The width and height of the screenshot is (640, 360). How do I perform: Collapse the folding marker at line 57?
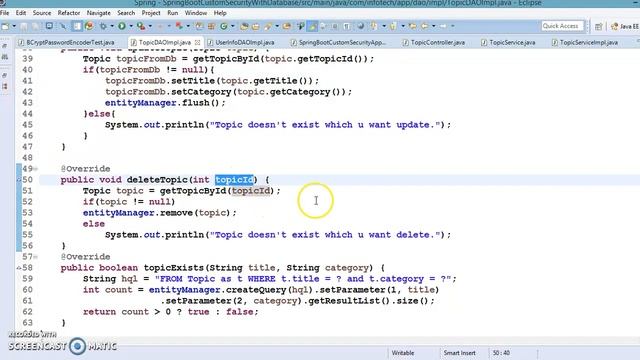click(x=36, y=257)
